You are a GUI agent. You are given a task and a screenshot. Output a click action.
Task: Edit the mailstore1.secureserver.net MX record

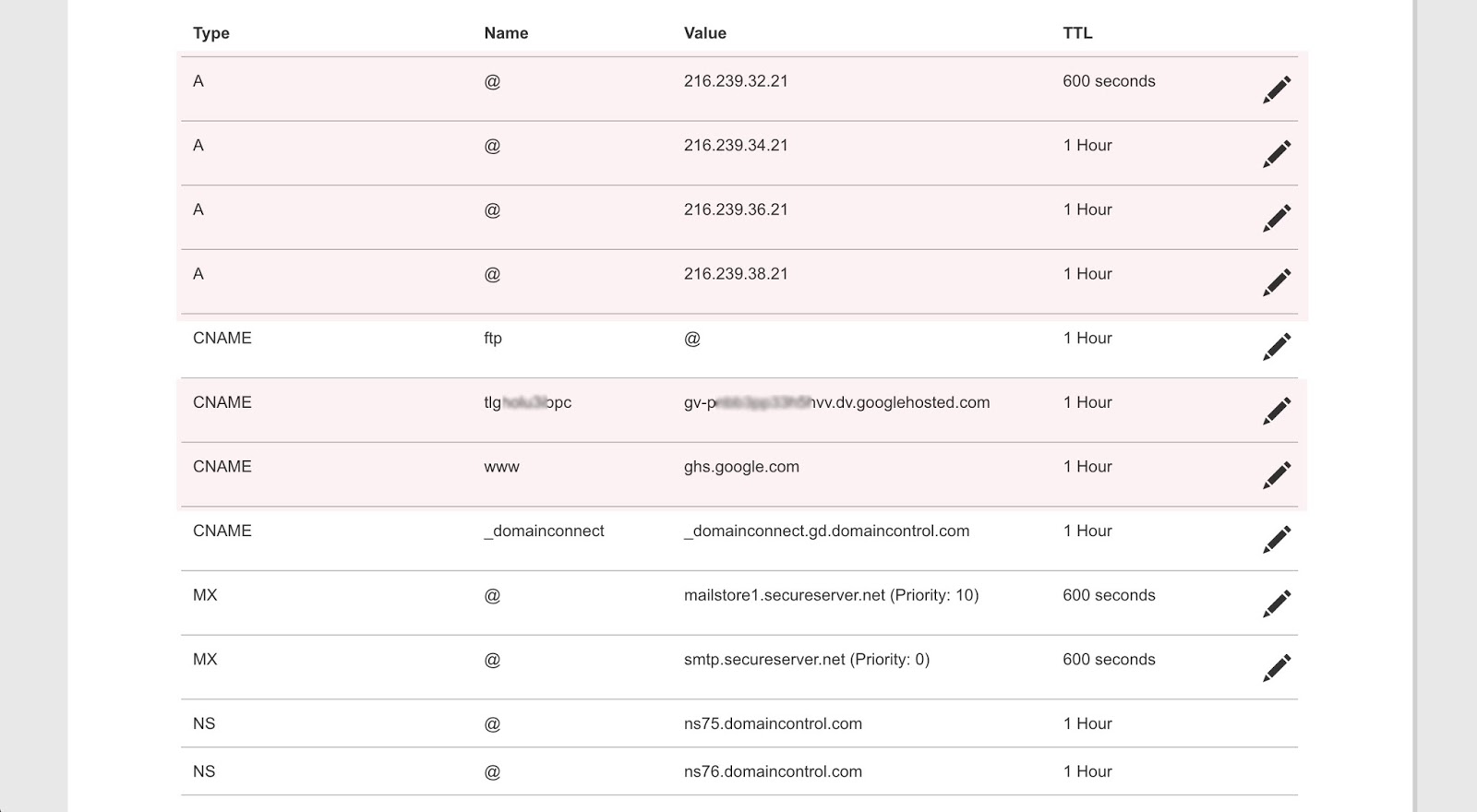[x=1277, y=603]
